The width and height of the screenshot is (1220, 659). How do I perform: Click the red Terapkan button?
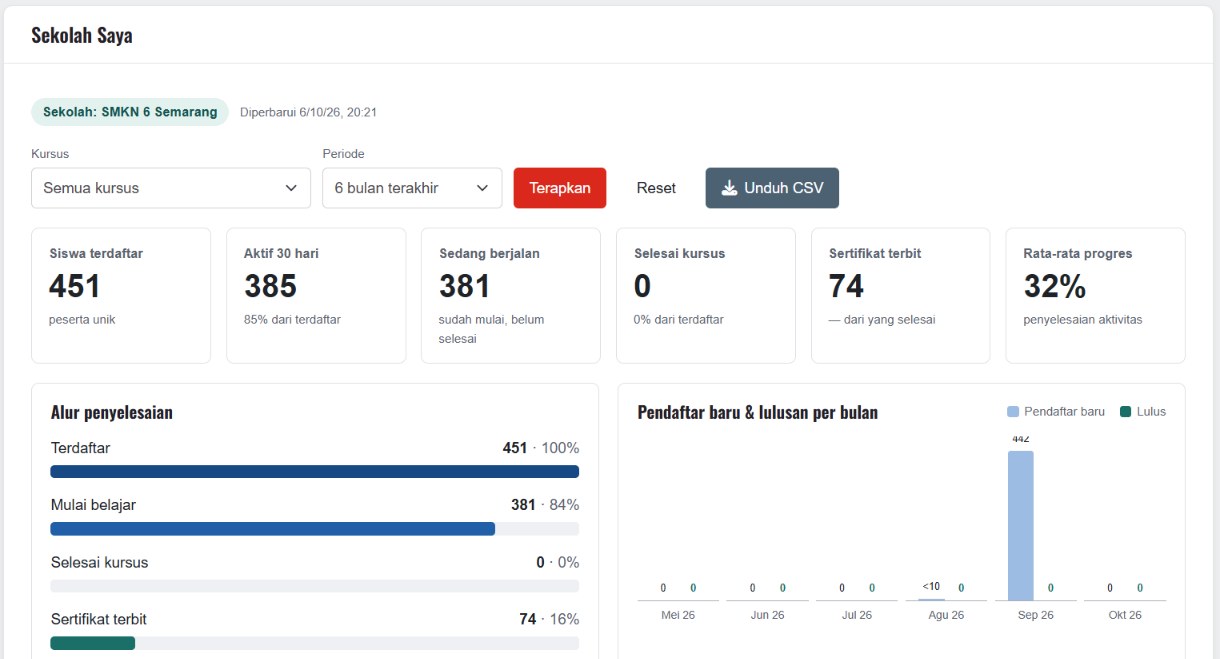pos(560,188)
